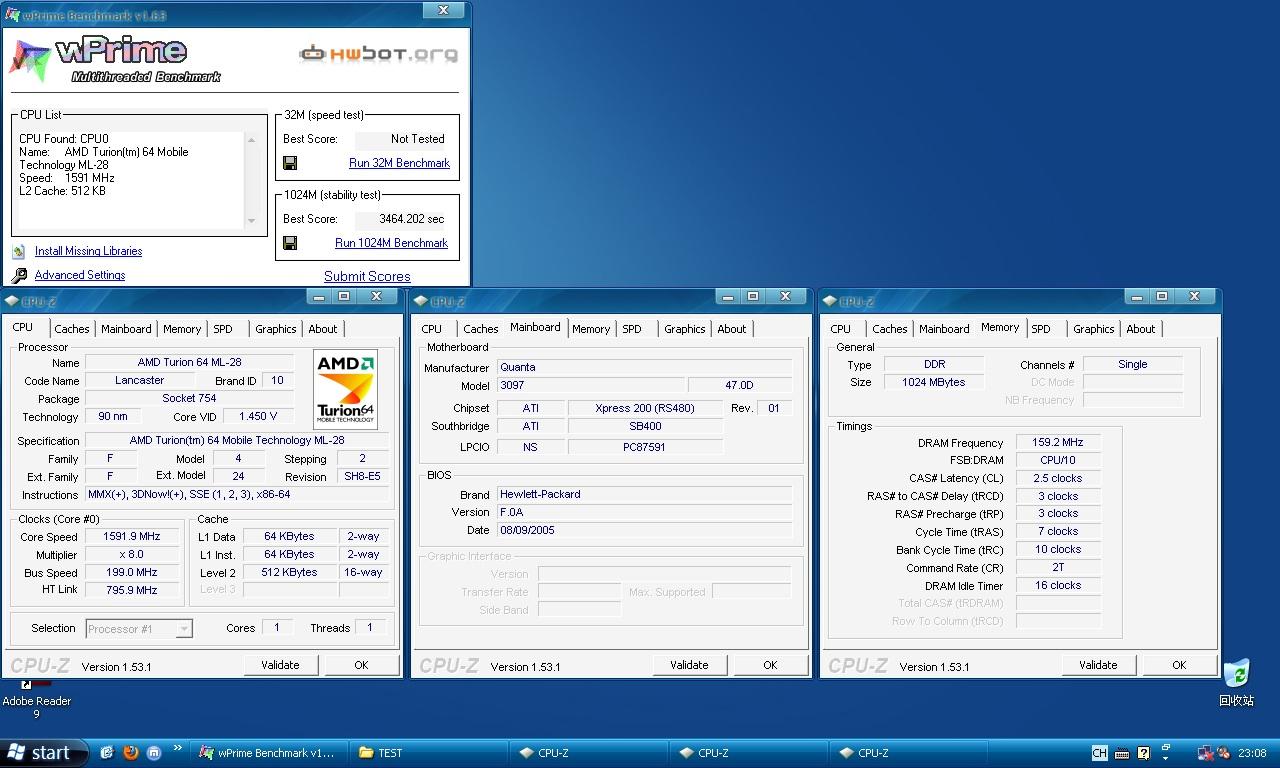Click the Install Missing Libraries icon
The image size is (1280, 768).
(x=19, y=251)
